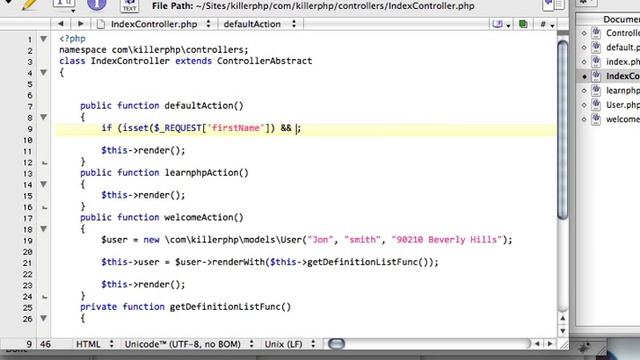Click the green counterpart file icon
The width and height of the screenshot is (640, 360).
click(522, 24)
